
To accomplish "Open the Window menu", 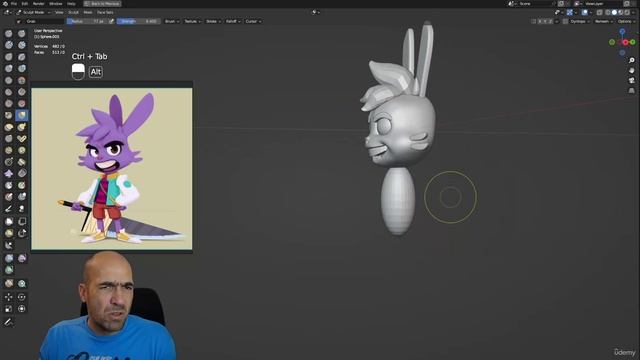I will 56,4.
